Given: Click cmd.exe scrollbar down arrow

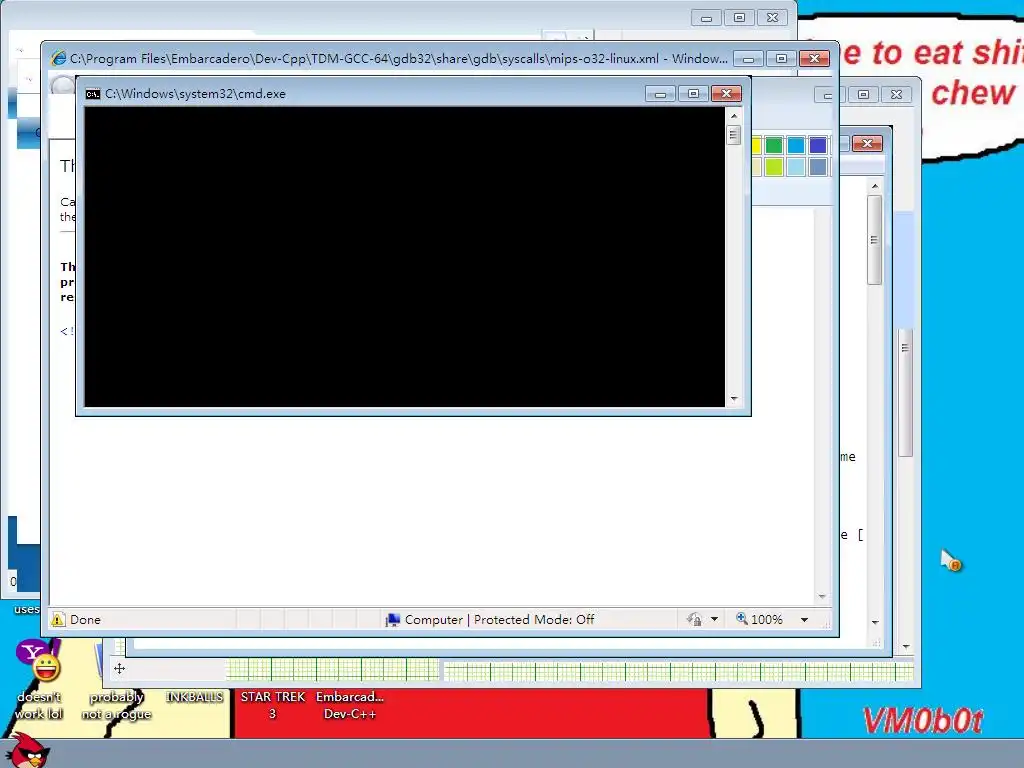Looking at the screenshot, I should [734, 398].
